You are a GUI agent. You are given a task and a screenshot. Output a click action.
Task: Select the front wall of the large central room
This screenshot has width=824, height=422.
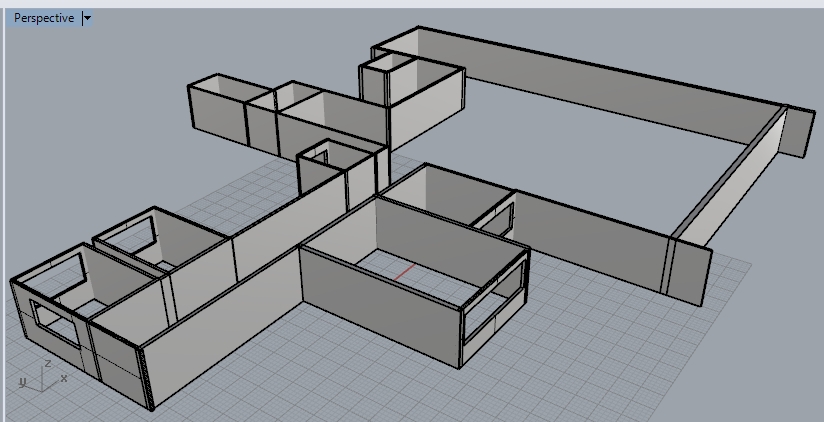pyautogui.click(x=380, y=300)
